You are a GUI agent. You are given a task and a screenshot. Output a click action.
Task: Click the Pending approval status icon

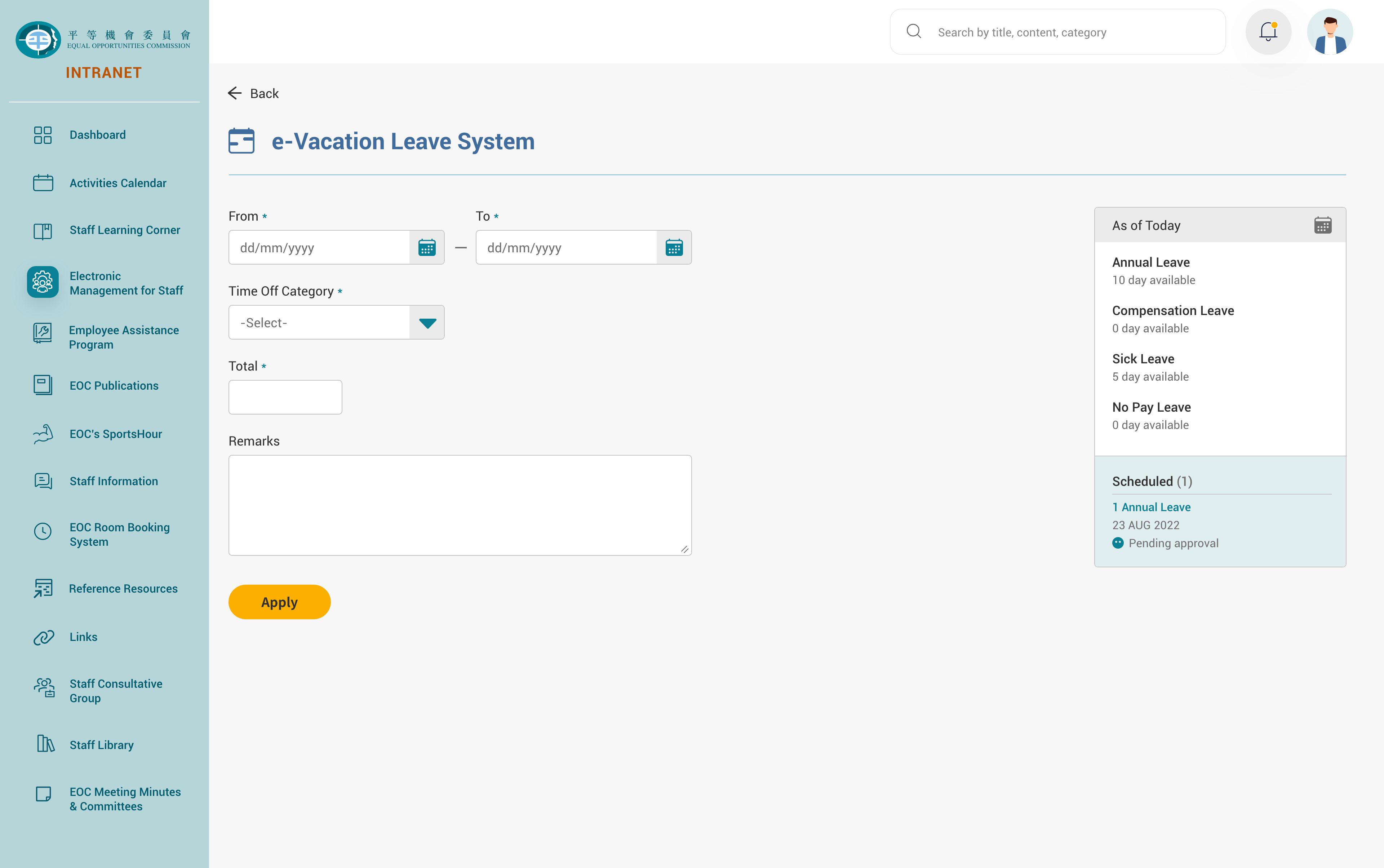1118,542
